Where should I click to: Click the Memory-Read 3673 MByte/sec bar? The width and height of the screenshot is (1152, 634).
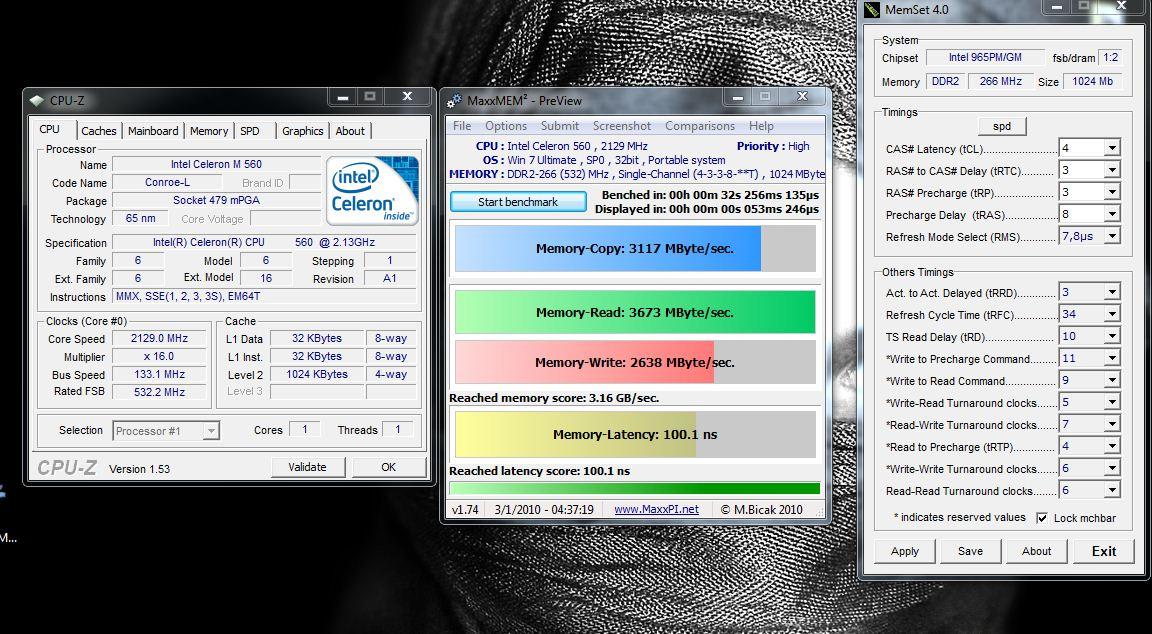pyautogui.click(x=635, y=312)
